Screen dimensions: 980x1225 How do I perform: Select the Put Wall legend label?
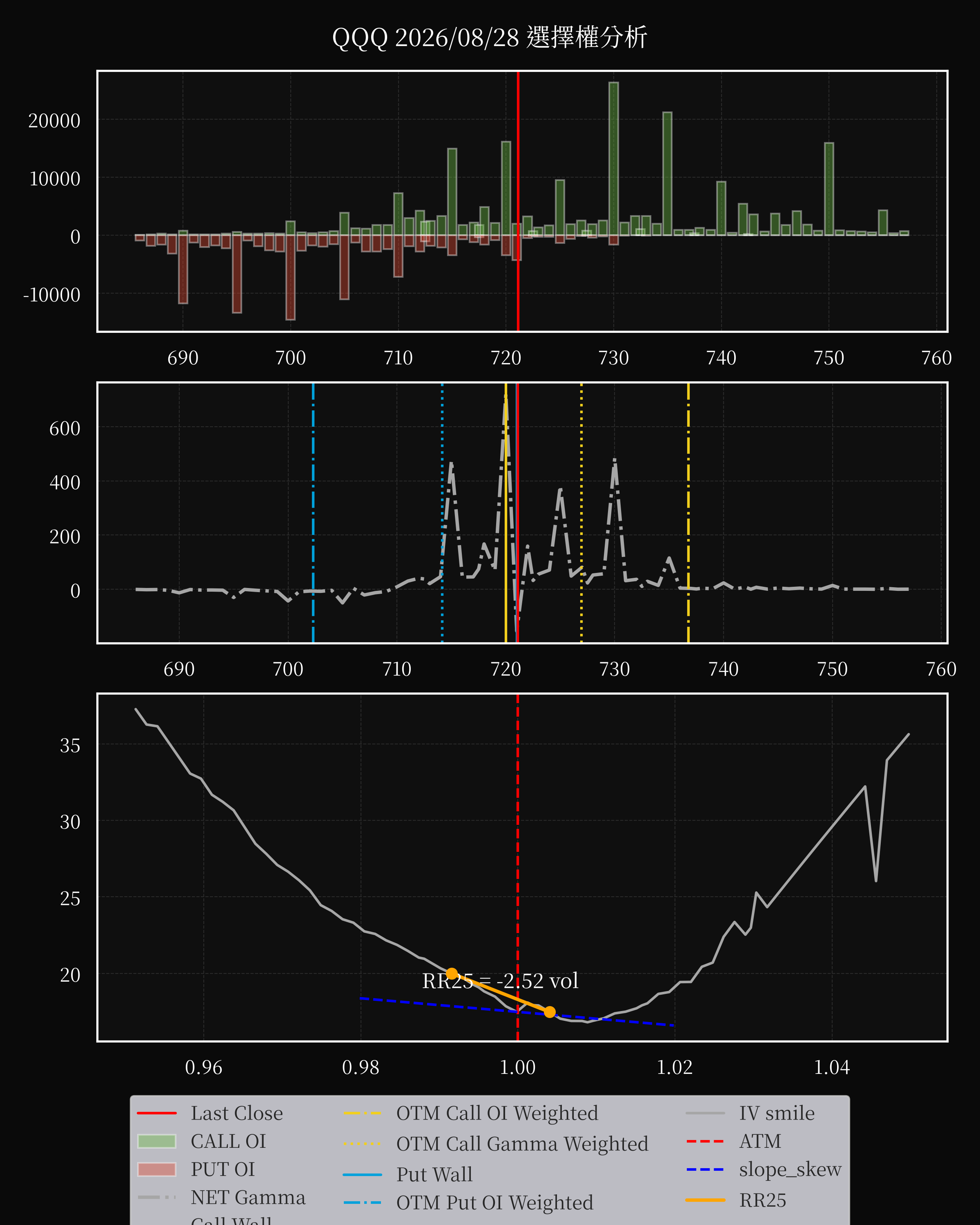pos(434,1174)
